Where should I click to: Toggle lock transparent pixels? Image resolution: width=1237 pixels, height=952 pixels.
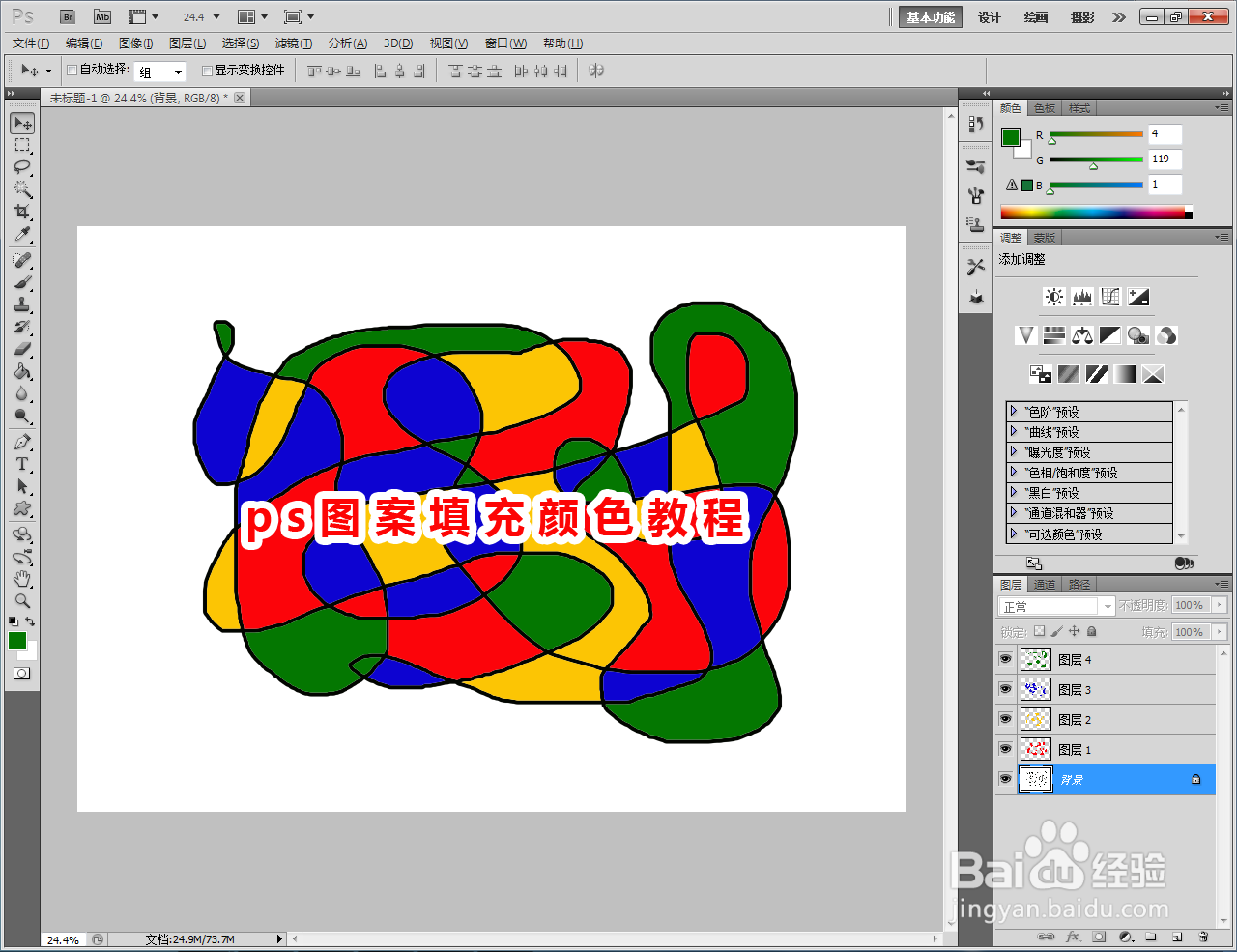pos(1039,631)
